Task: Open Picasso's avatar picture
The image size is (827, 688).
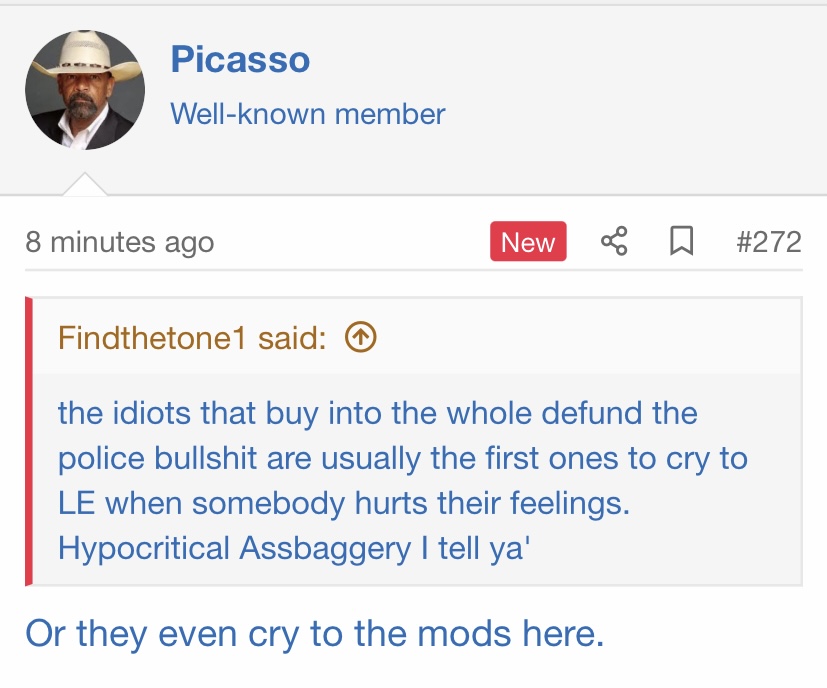Action: (85, 90)
